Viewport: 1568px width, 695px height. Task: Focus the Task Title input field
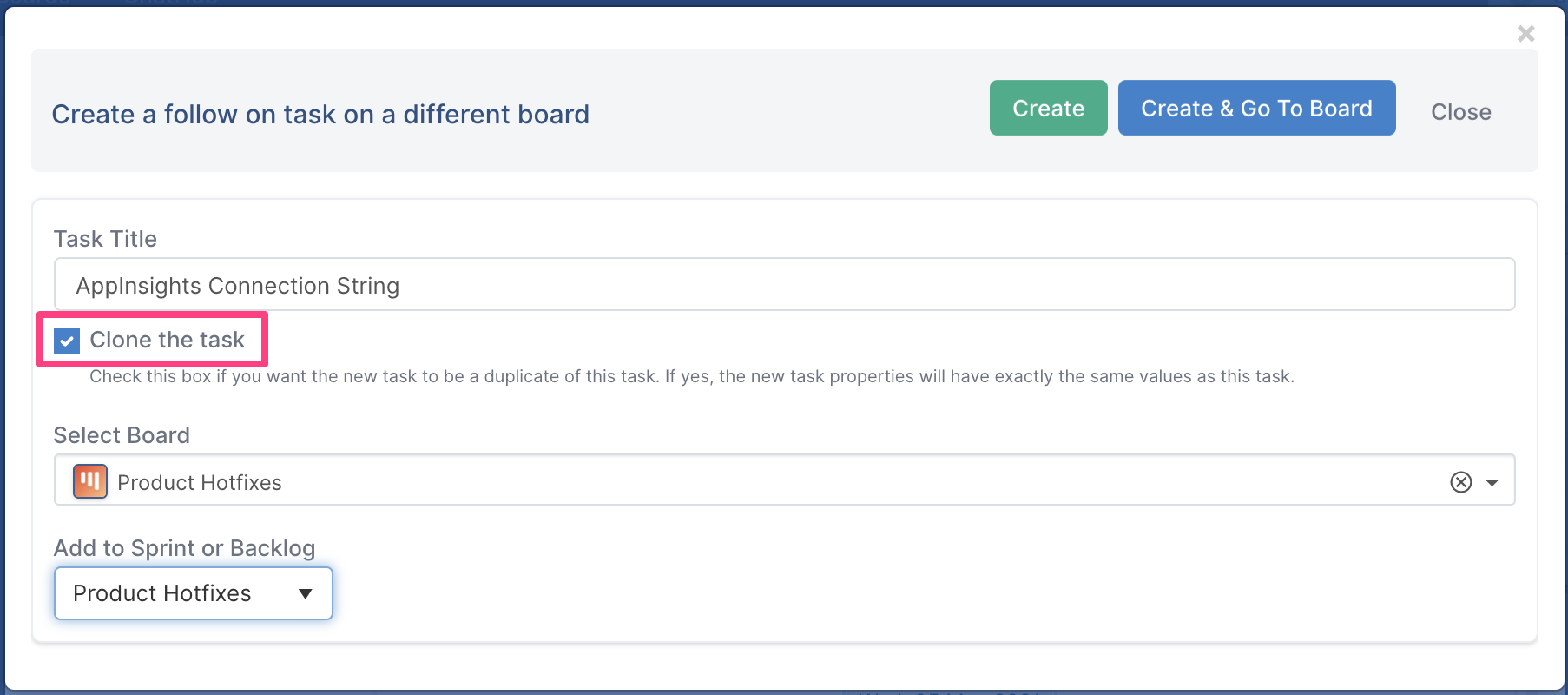[x=785, y=284]
